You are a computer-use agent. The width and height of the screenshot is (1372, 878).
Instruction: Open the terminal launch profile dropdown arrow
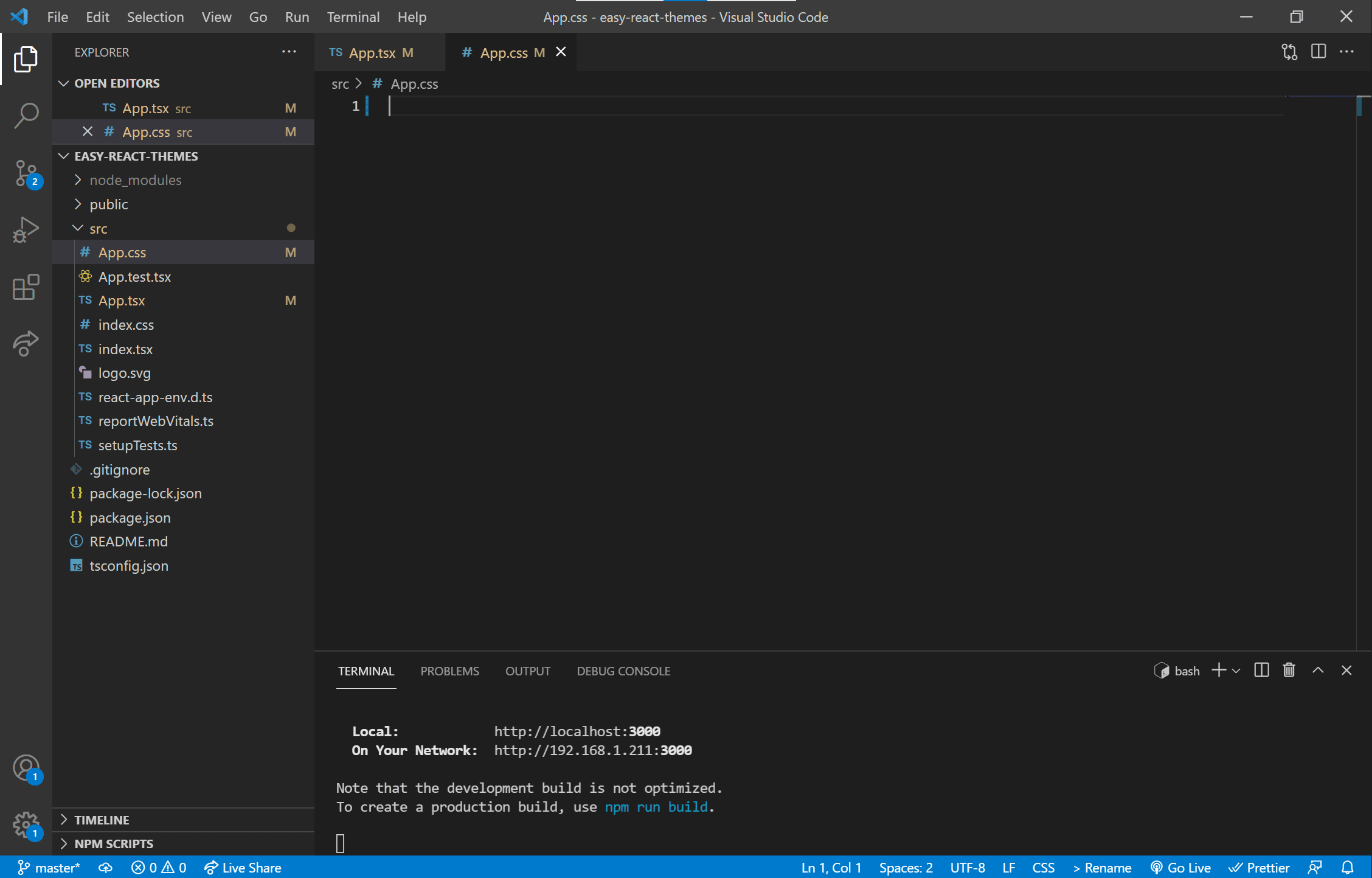(1236, 671)
